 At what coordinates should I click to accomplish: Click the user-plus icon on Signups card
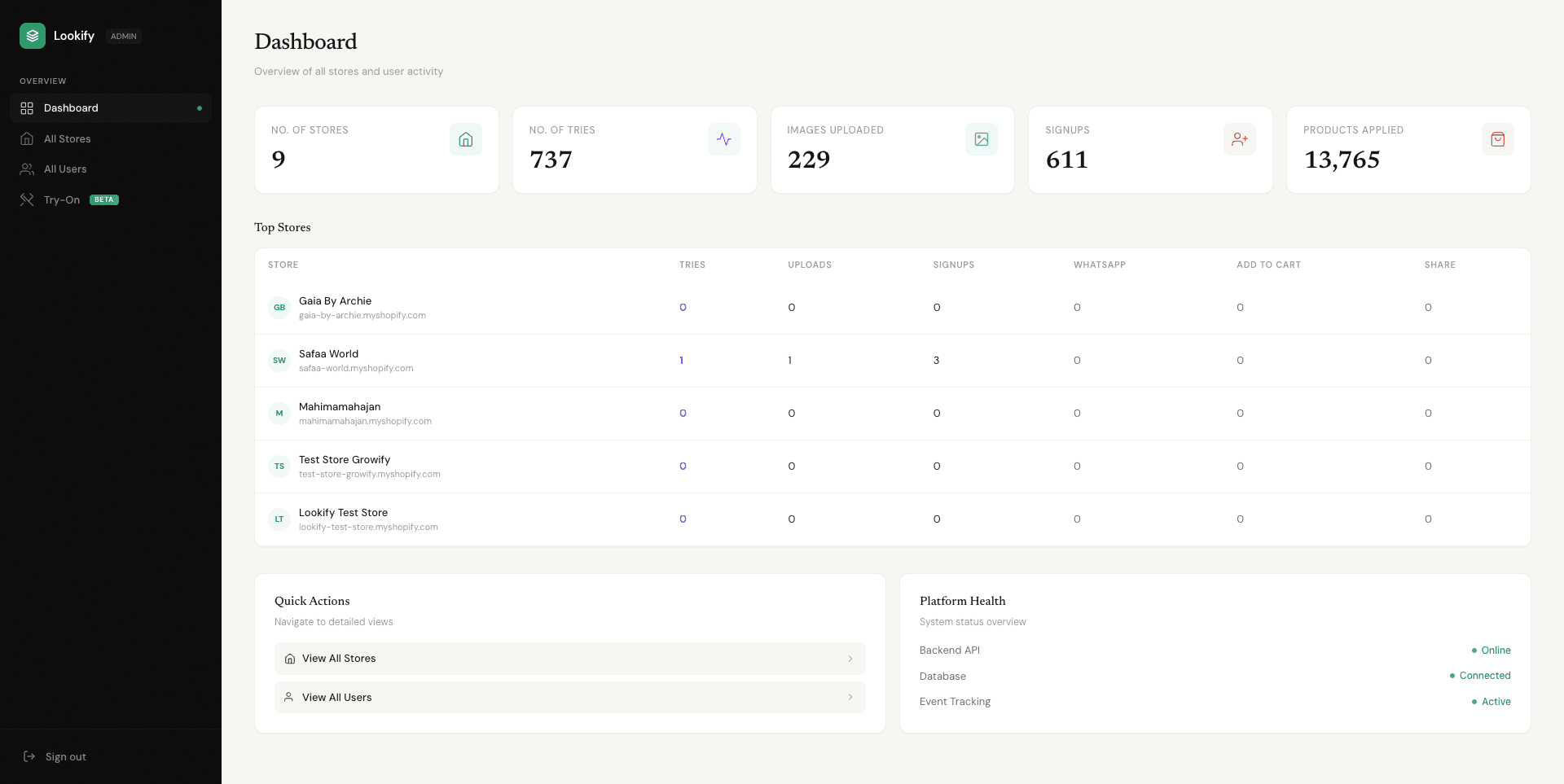[x=1240, y=139]
